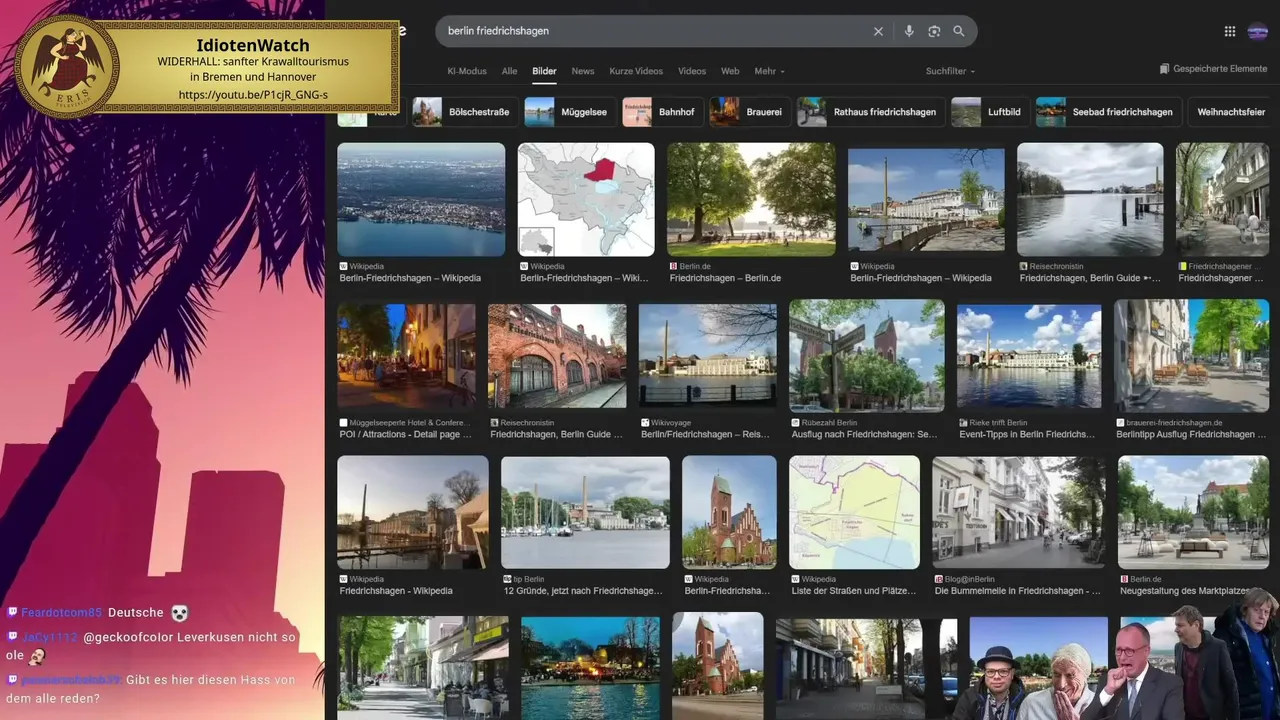Open the tip Berlin marina thumbnail

click(x=585, y=513)
